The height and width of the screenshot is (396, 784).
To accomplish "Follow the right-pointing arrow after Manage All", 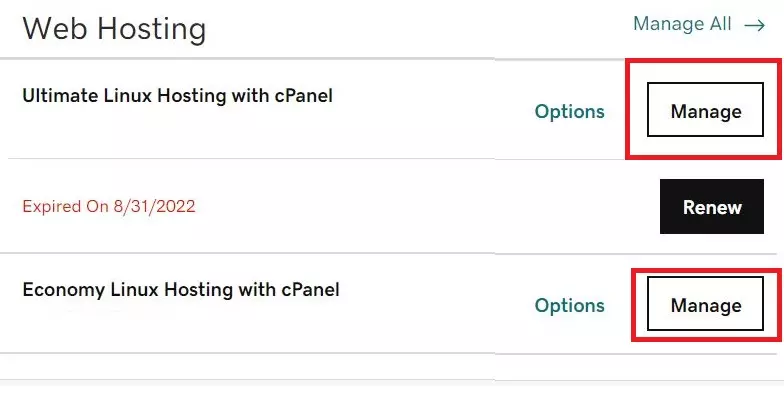I will (x=754, y=25).
